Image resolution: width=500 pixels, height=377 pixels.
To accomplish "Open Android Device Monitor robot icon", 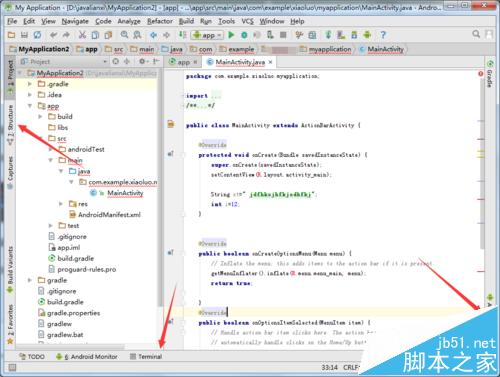I will 367,35.
